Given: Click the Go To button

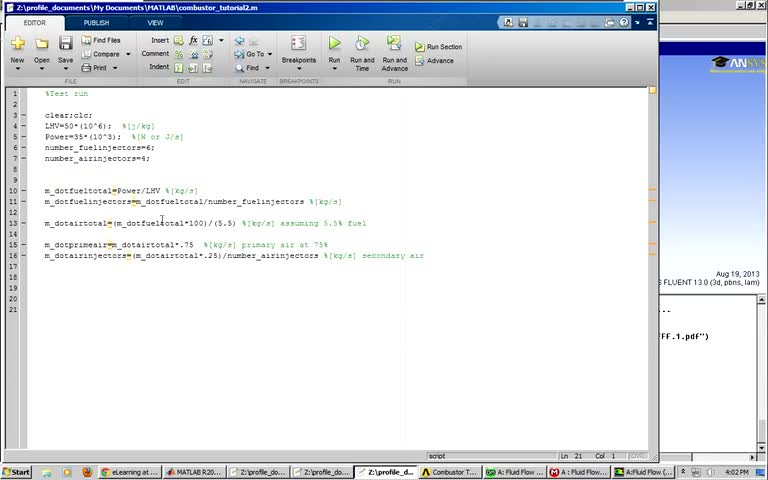Looking at the screenshot, I should [250, 54].
